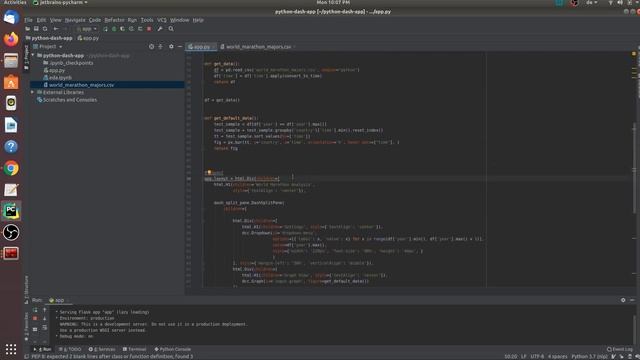Select the .ipynb_checkpoints folder
The width and height of the screenshot is (640, 360).
pos(68,63)
